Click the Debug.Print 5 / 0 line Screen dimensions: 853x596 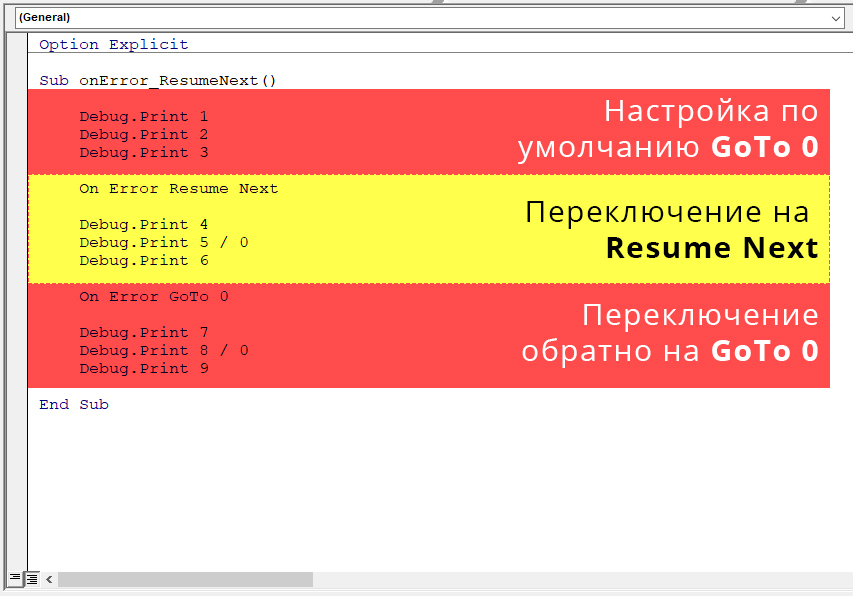[164, 243]
